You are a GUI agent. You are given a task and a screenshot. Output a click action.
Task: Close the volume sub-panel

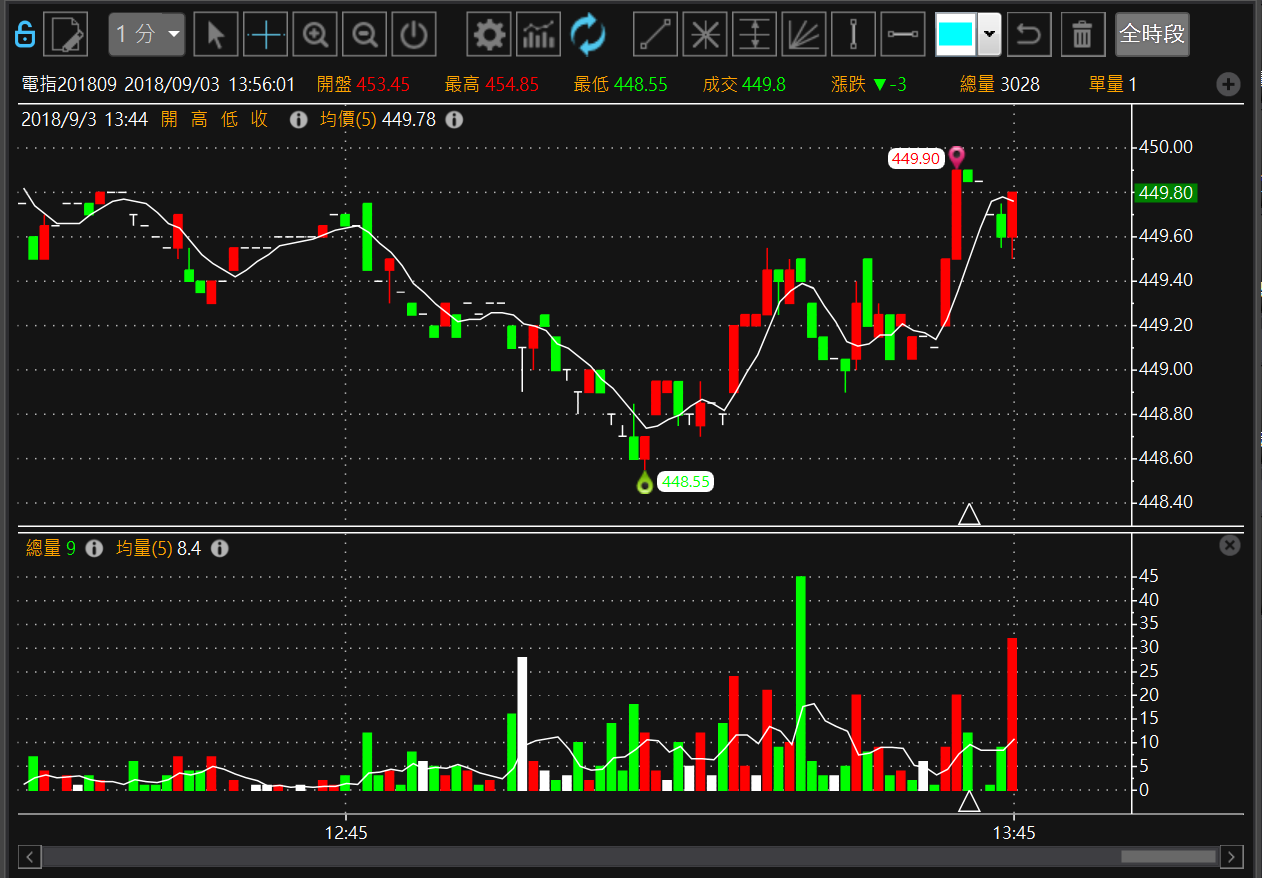point(1230,545)
